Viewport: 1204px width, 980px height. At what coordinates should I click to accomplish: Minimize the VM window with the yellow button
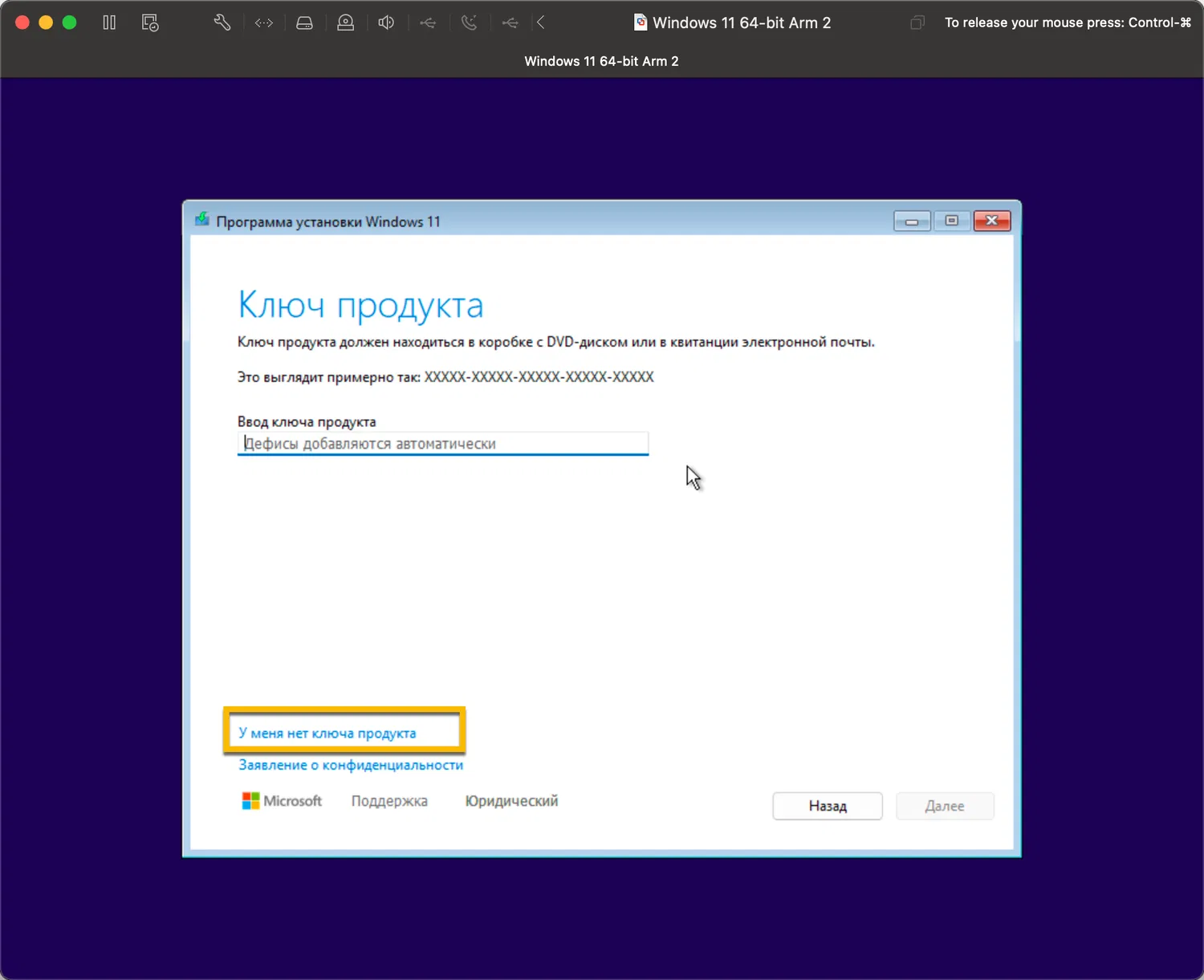click(46, 22)
